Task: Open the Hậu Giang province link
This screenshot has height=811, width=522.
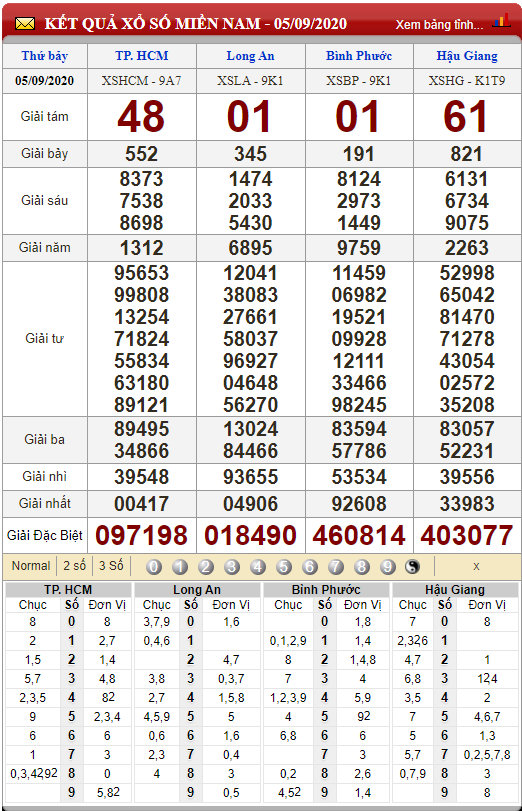Action: click(467, 56)
